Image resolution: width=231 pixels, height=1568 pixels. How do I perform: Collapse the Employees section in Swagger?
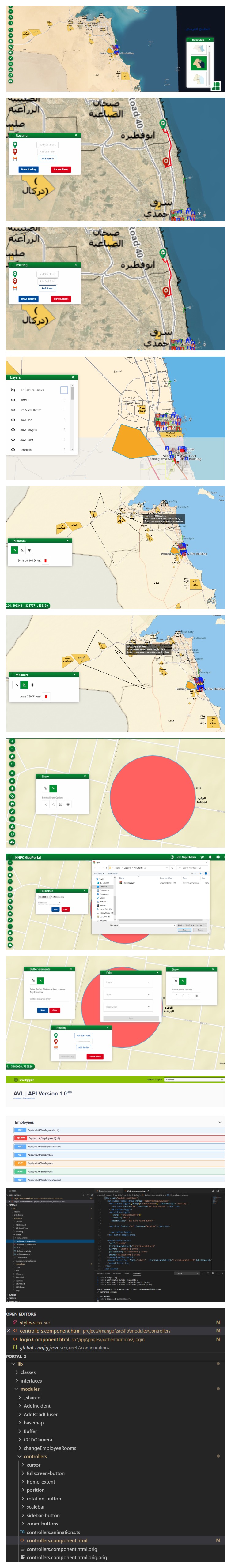219,1122
